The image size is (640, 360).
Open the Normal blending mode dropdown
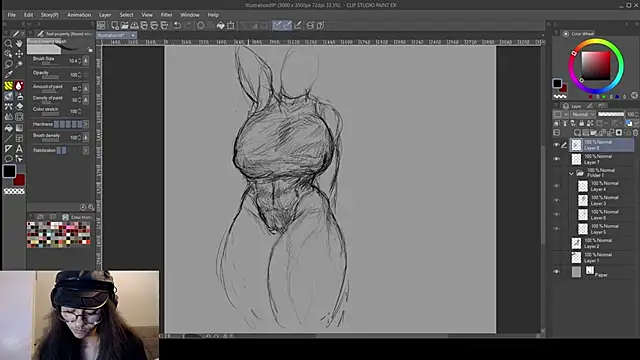tap(582, 114)
